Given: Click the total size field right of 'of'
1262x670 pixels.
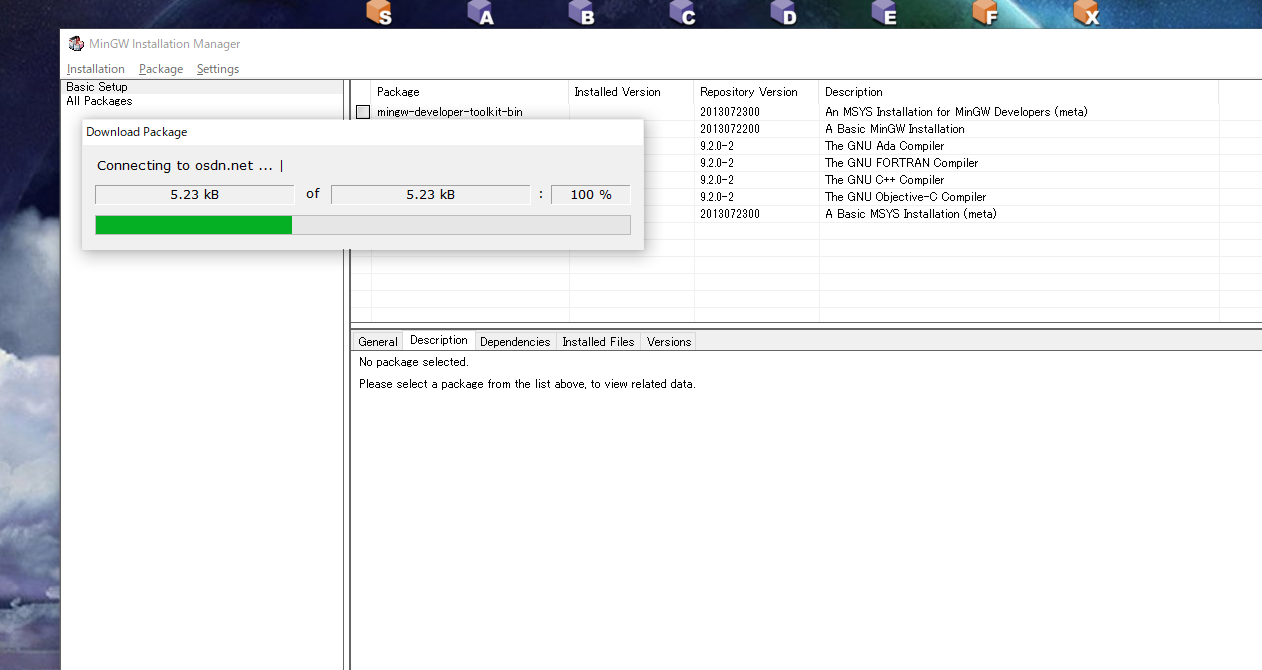Looking at the screenshot, I should pos(431,195).
